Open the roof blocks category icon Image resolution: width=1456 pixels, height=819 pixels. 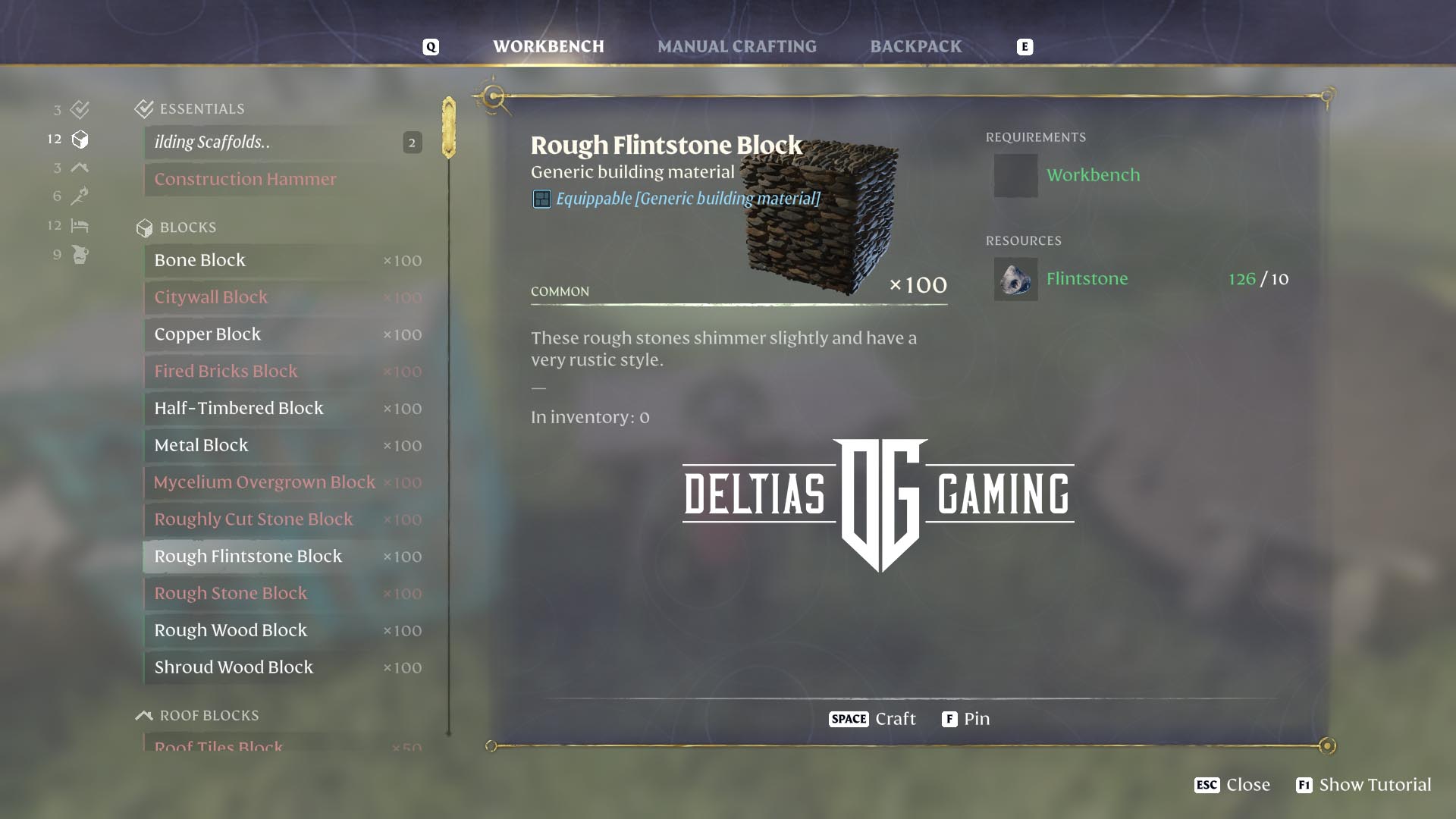tap(80, 168)
